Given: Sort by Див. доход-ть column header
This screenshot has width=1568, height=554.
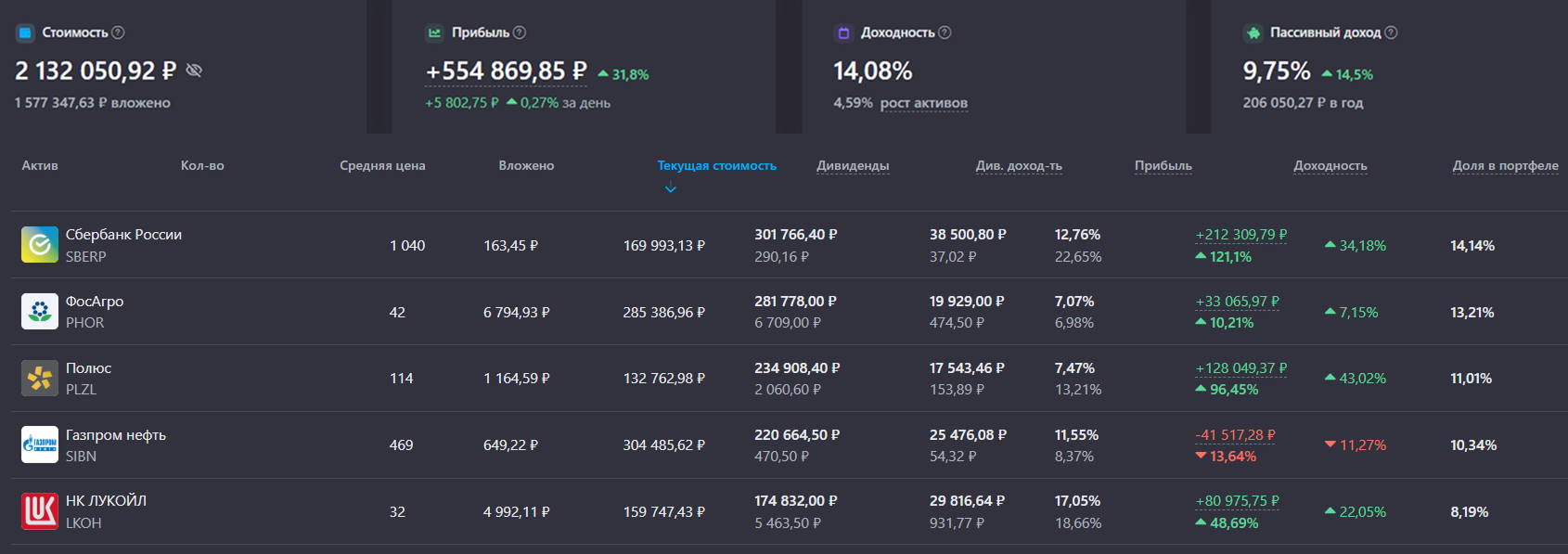Looking at the screenshot, I should point(1019,165).
